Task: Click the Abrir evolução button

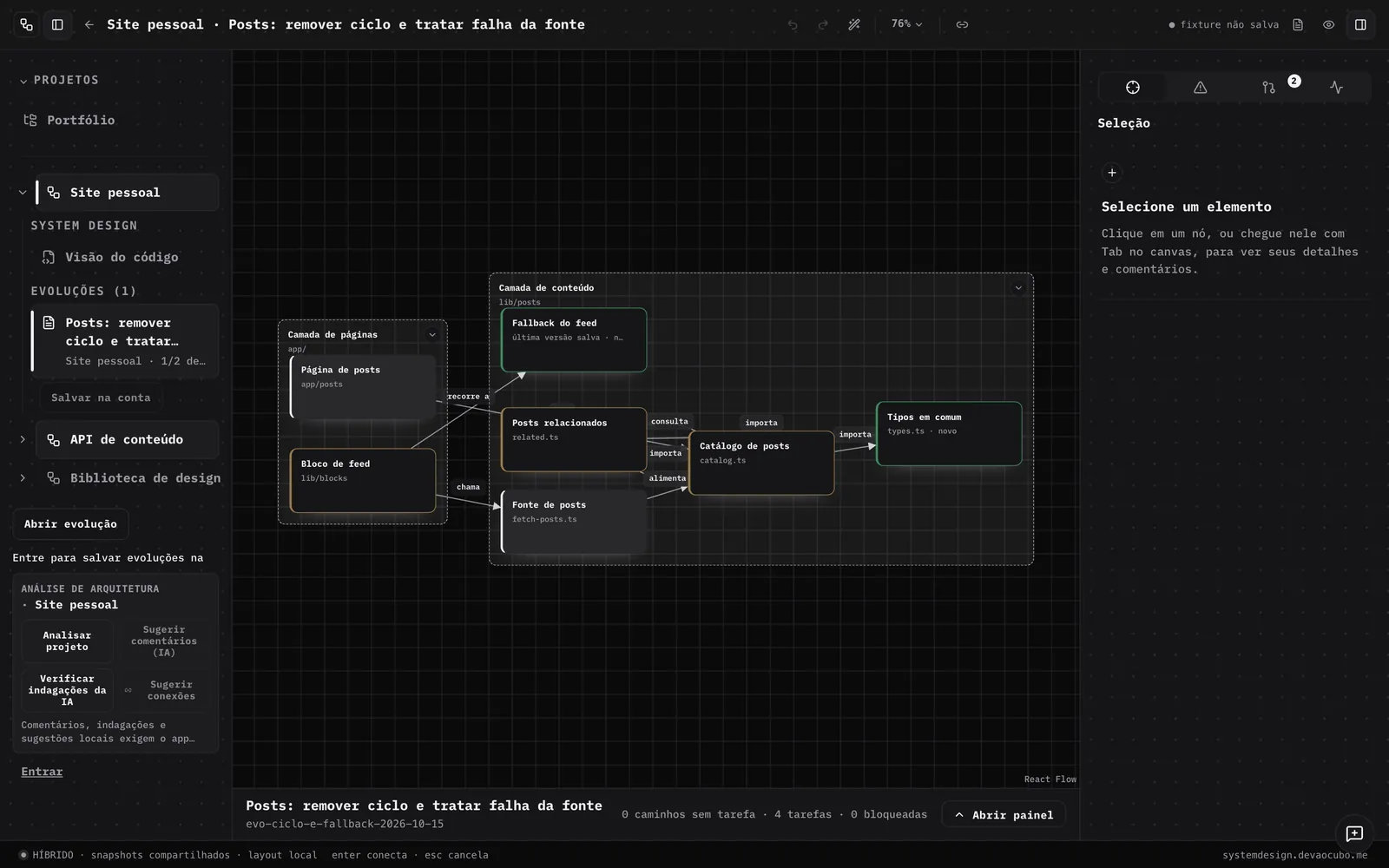Action: click(x=70, y=524)
